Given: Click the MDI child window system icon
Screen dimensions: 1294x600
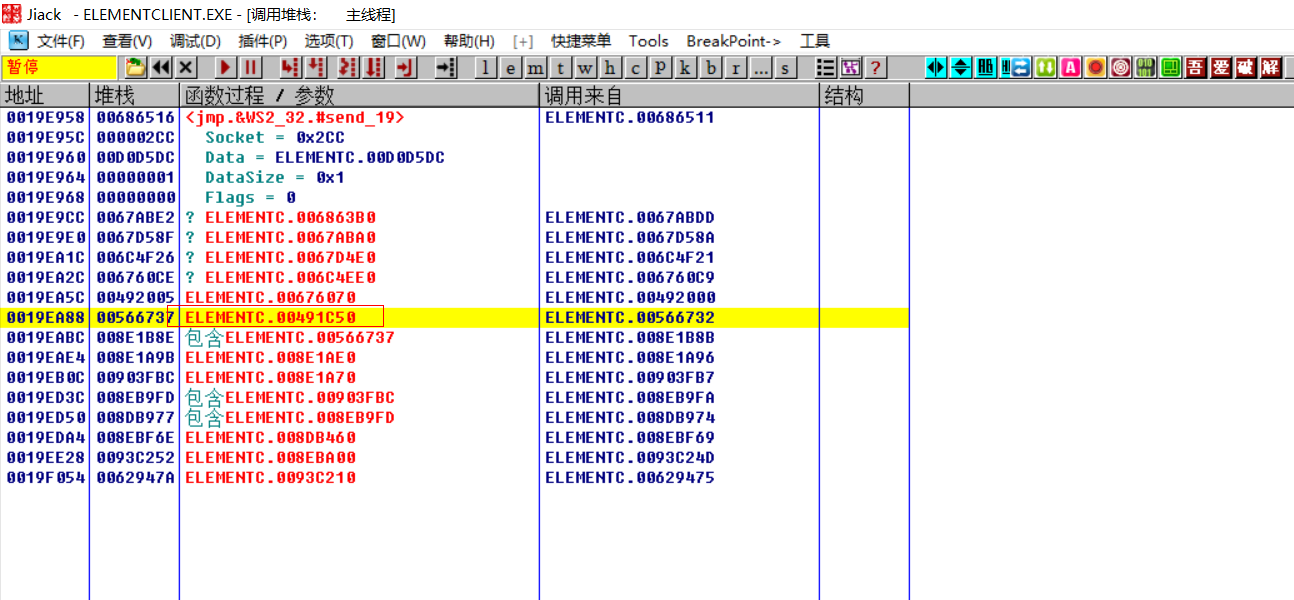Looking at the screenshot, I should tap(18, 41).
